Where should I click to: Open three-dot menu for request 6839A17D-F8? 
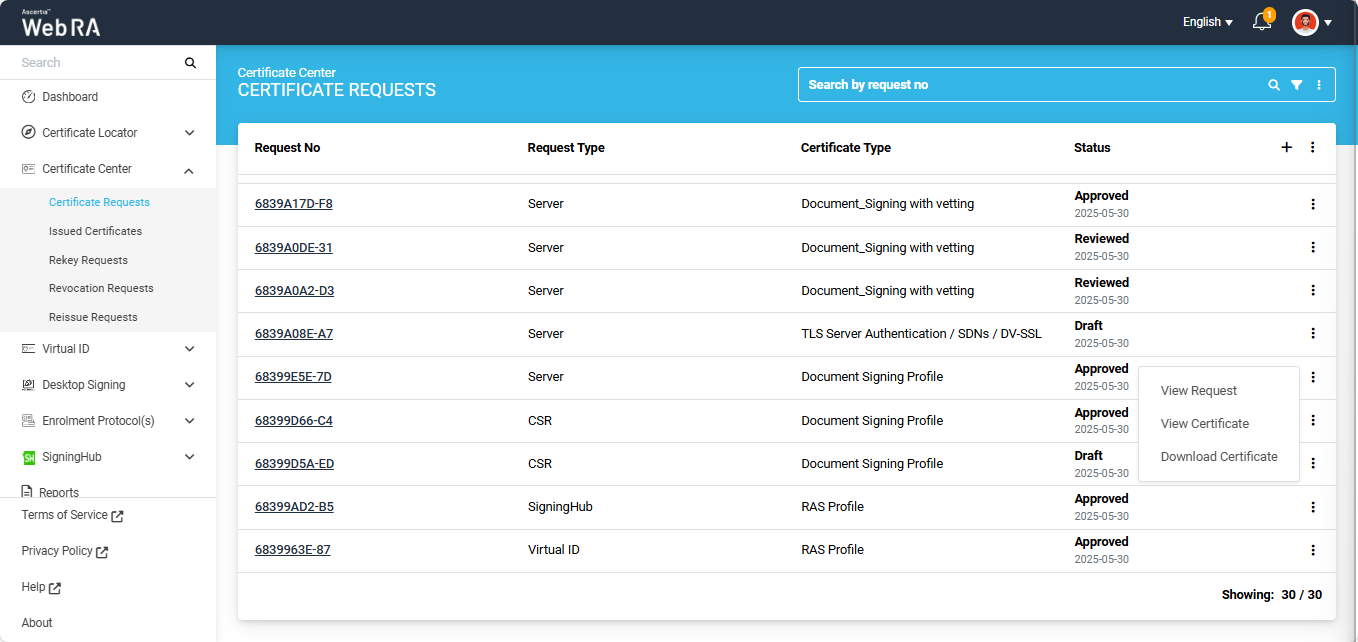point(1312,204)
